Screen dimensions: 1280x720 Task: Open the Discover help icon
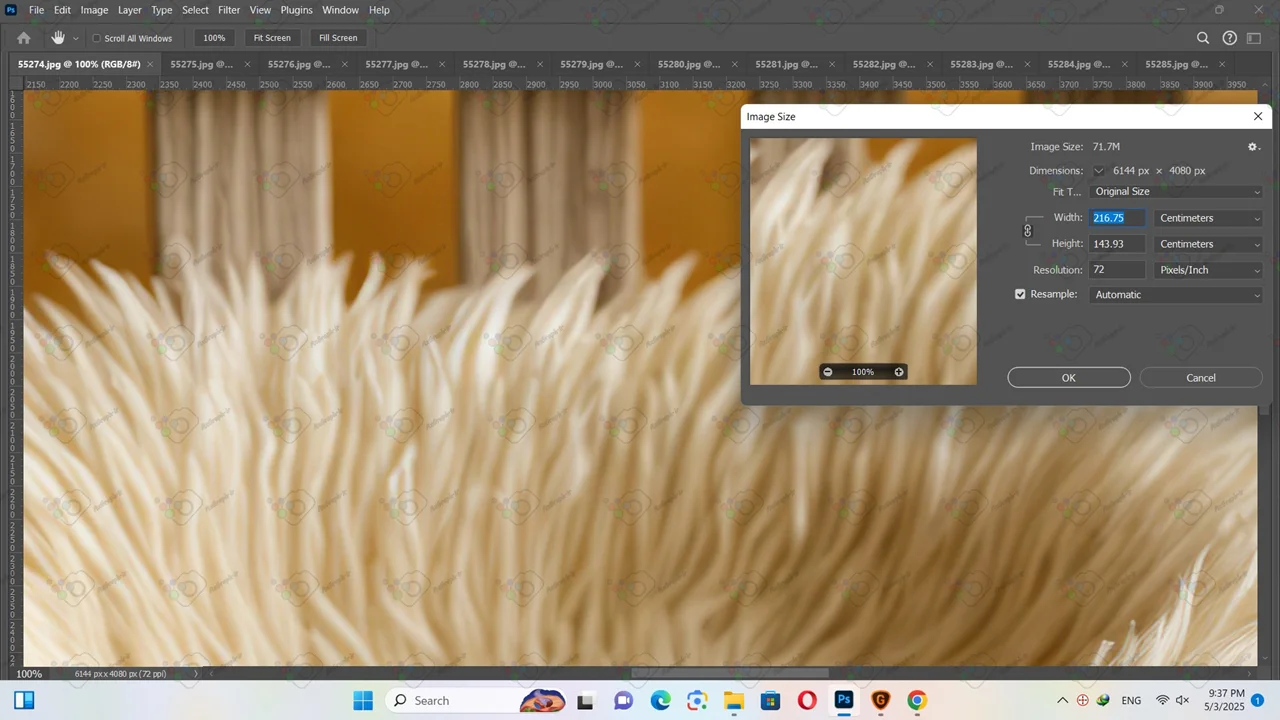[1230, 38]
